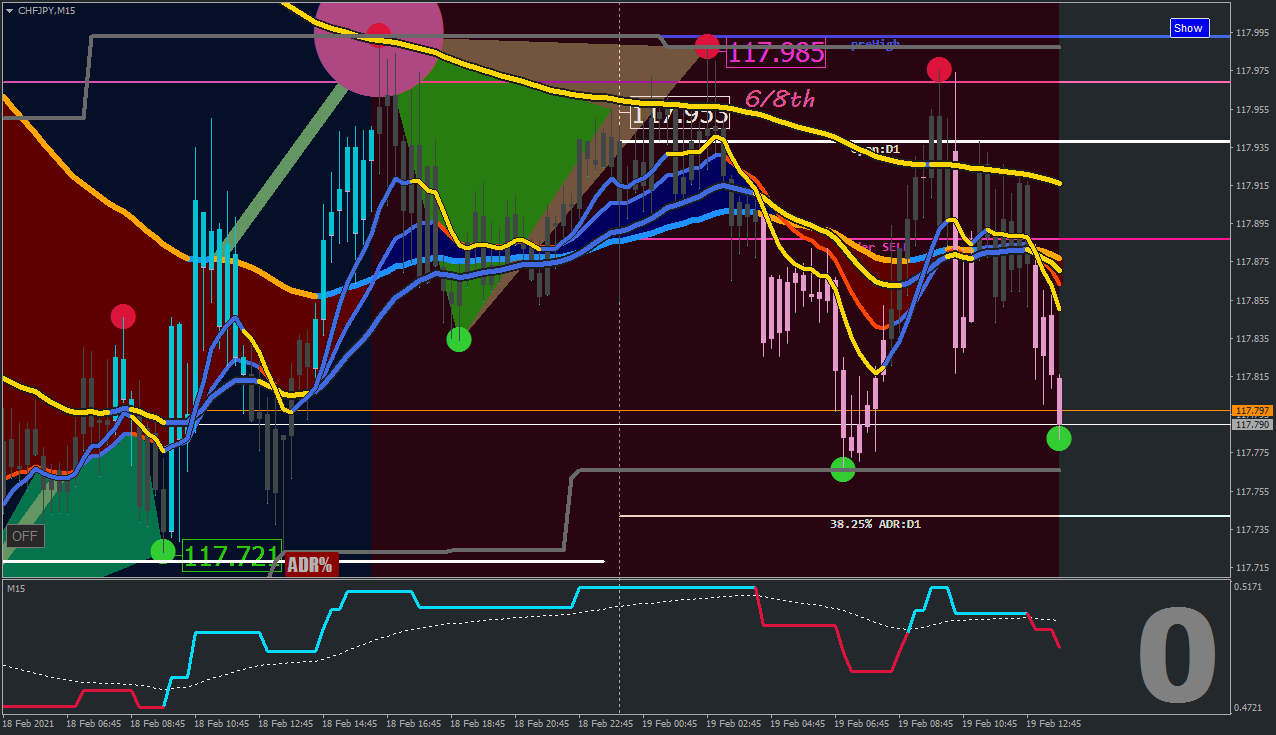Click the CHFJPY,M15 chart title

click(46, 10)
